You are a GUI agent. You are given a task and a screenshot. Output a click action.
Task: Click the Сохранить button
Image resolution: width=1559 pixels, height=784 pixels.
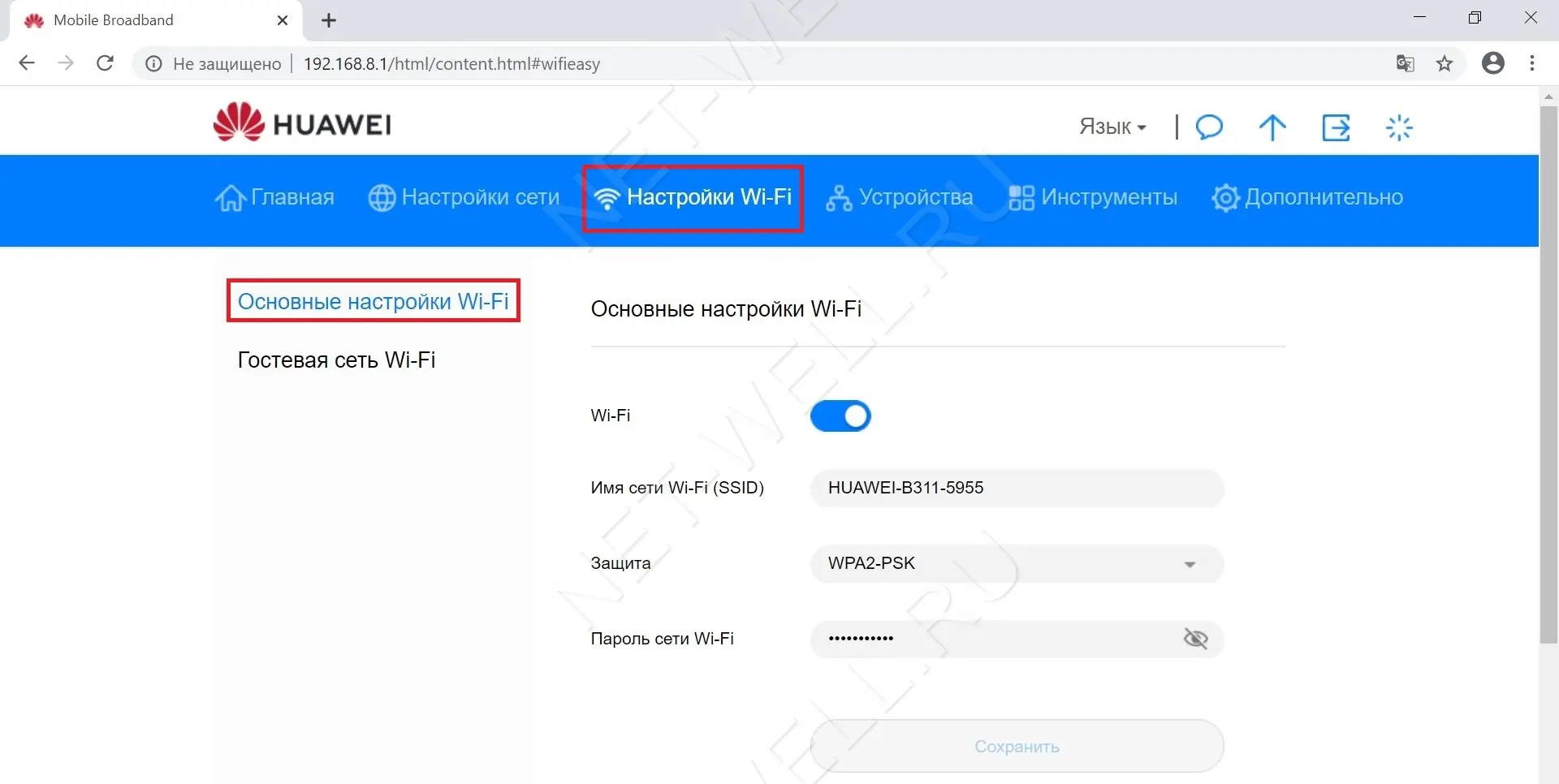(1017, 746)
